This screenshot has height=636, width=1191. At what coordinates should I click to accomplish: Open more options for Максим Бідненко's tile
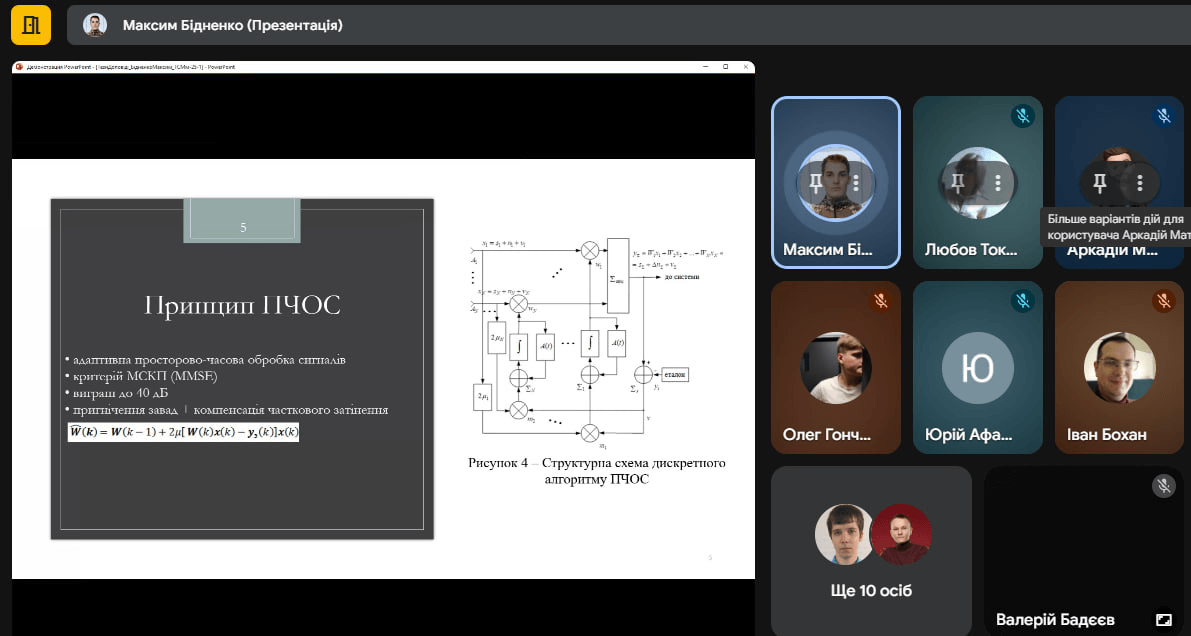pyautogui.click(x=857, y=182)
